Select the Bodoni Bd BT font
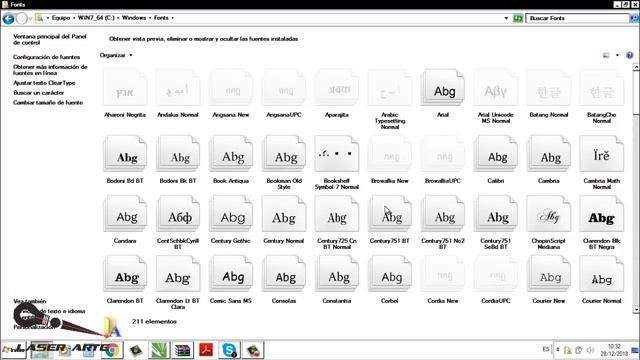640x360 pixels. [125, 153]
